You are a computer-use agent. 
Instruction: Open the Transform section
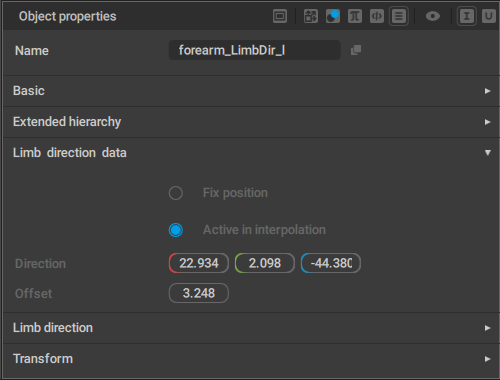coord(251,359)
